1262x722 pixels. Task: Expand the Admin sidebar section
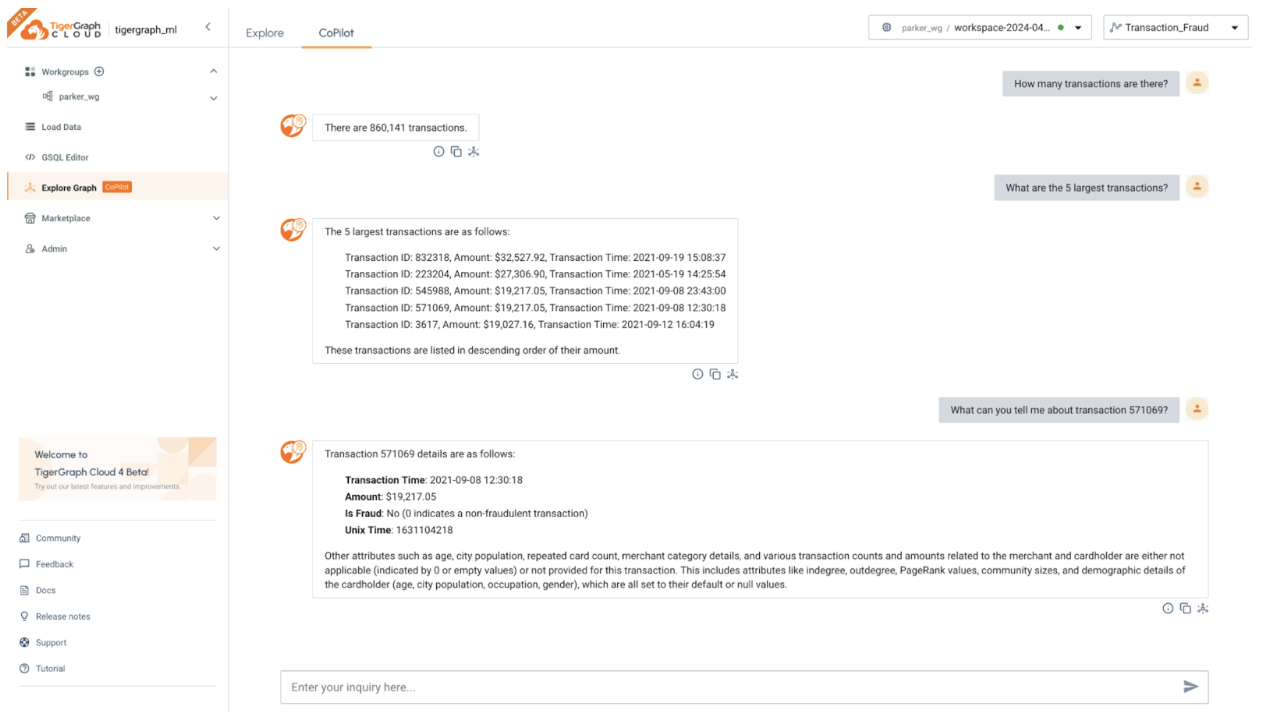click(216, 248)
